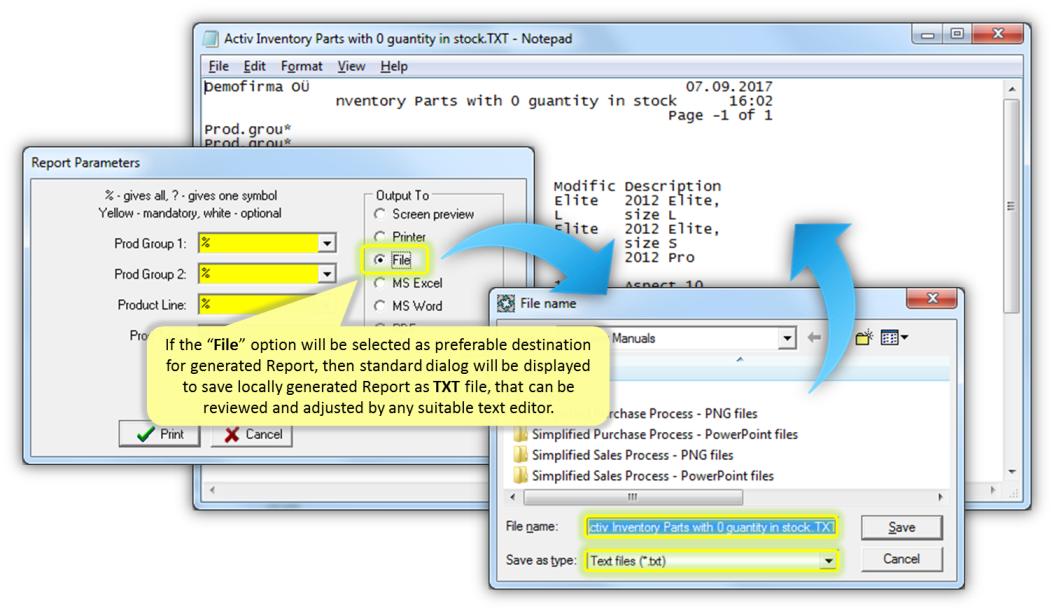Image resolution: width=1054 pixels, height=612 pixels.
Task: Create a new folder
Action: (x=864, y=338)
